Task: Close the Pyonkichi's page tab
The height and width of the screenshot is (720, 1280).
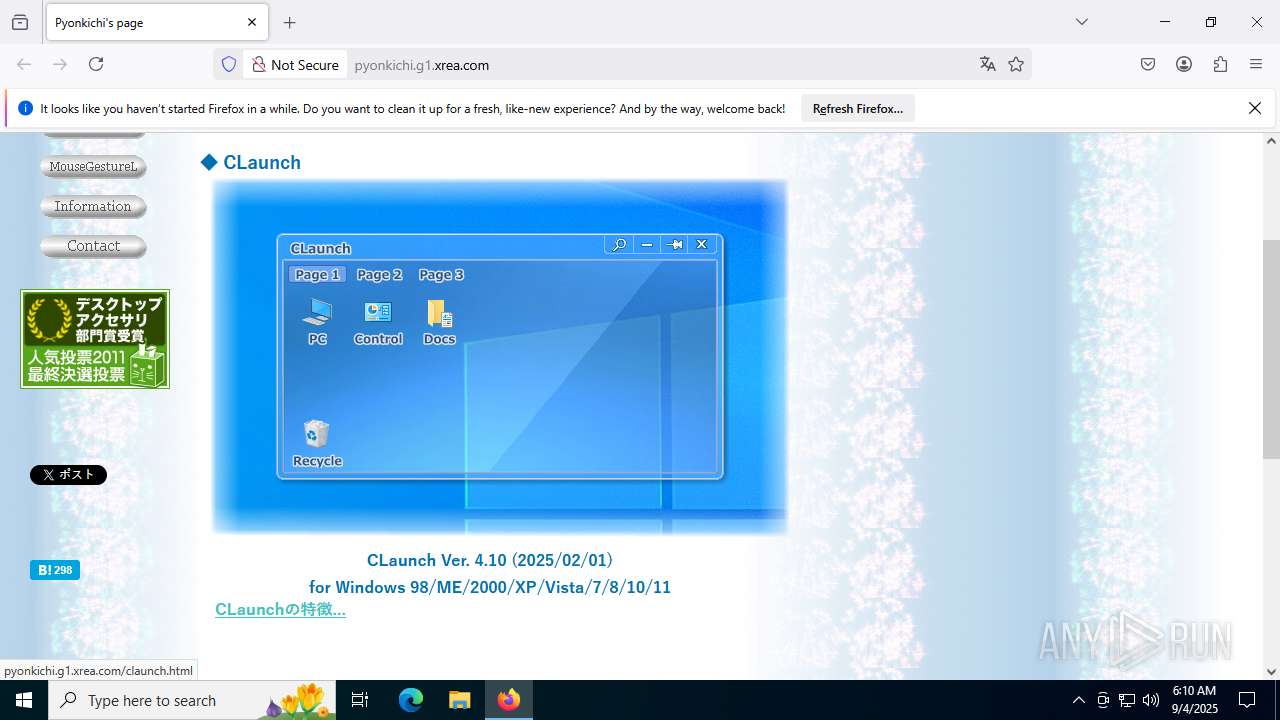Action: coord(252,22)
